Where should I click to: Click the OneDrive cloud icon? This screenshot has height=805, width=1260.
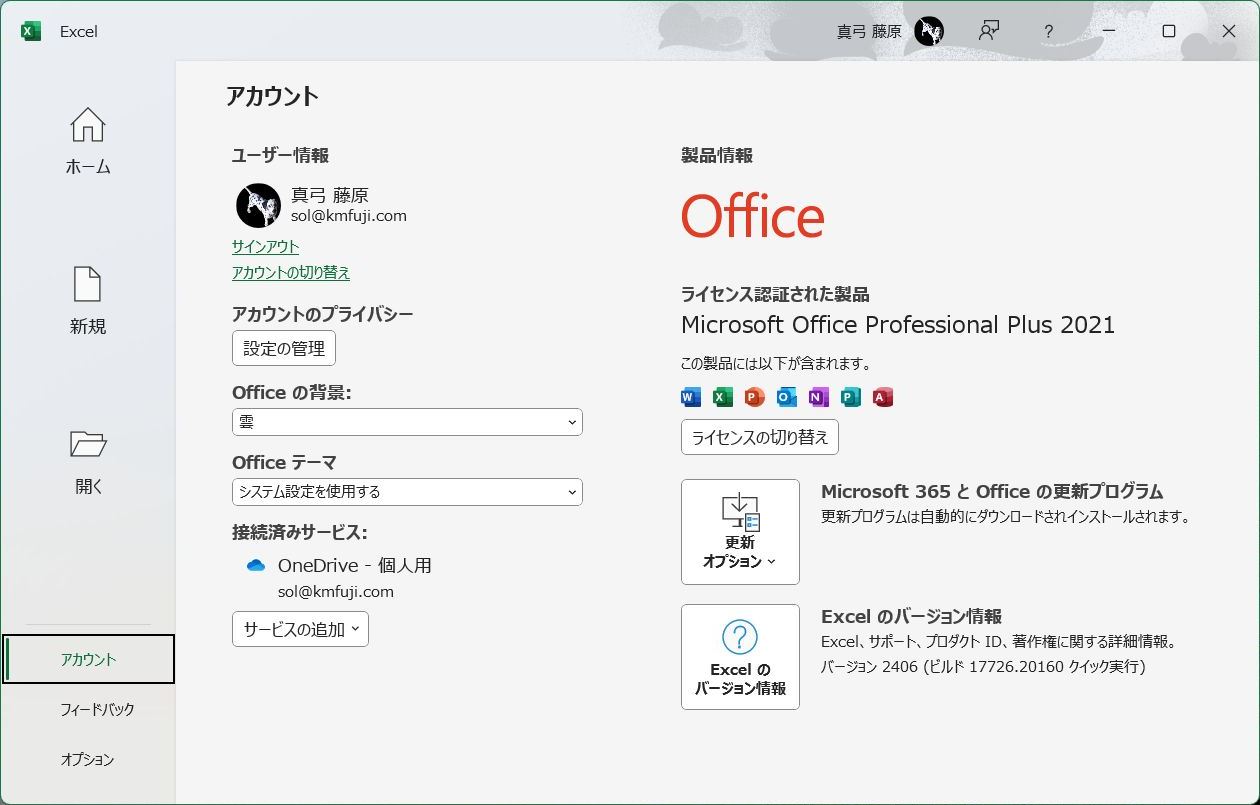pos(256,565)
